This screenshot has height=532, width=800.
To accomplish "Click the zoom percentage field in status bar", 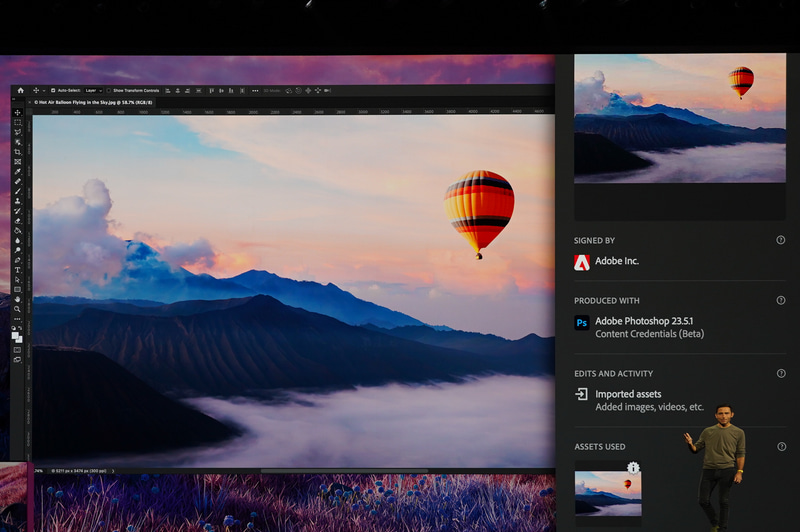I will tap(39, 471).
